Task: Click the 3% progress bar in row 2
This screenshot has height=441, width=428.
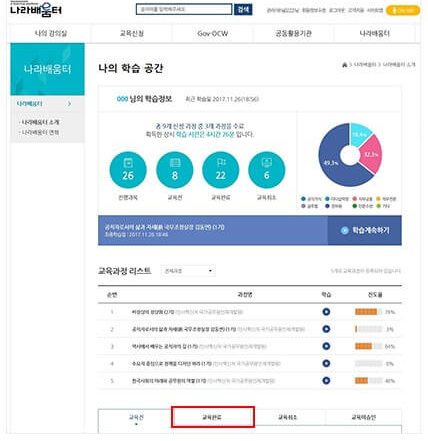Action: (369, 329)
